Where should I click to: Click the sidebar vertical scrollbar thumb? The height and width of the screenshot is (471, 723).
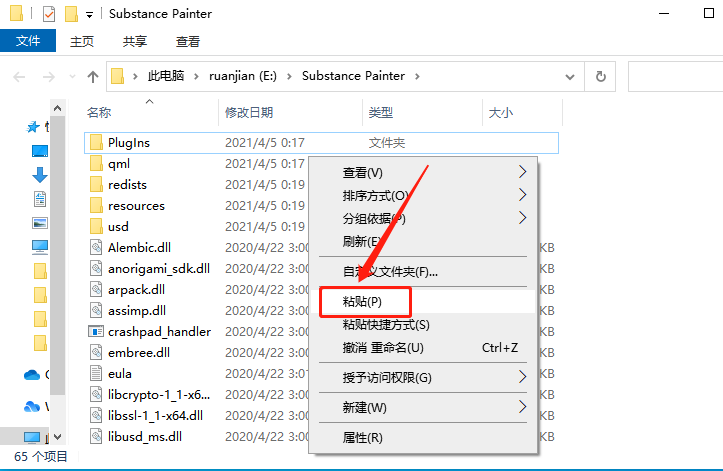[57, 256]
